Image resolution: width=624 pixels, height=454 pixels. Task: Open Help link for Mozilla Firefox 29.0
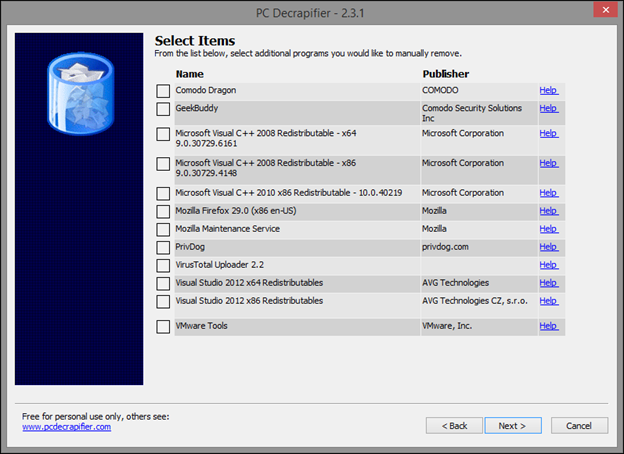pyautogui.click(x=549, y=211)
